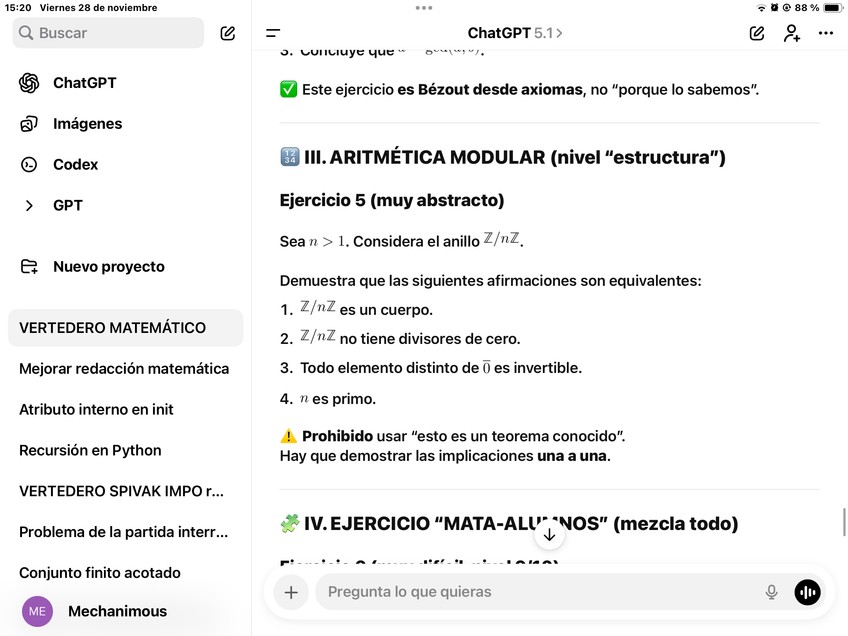
Task: Tap the new chat icon in the top bar
Action: coord(757,33)
